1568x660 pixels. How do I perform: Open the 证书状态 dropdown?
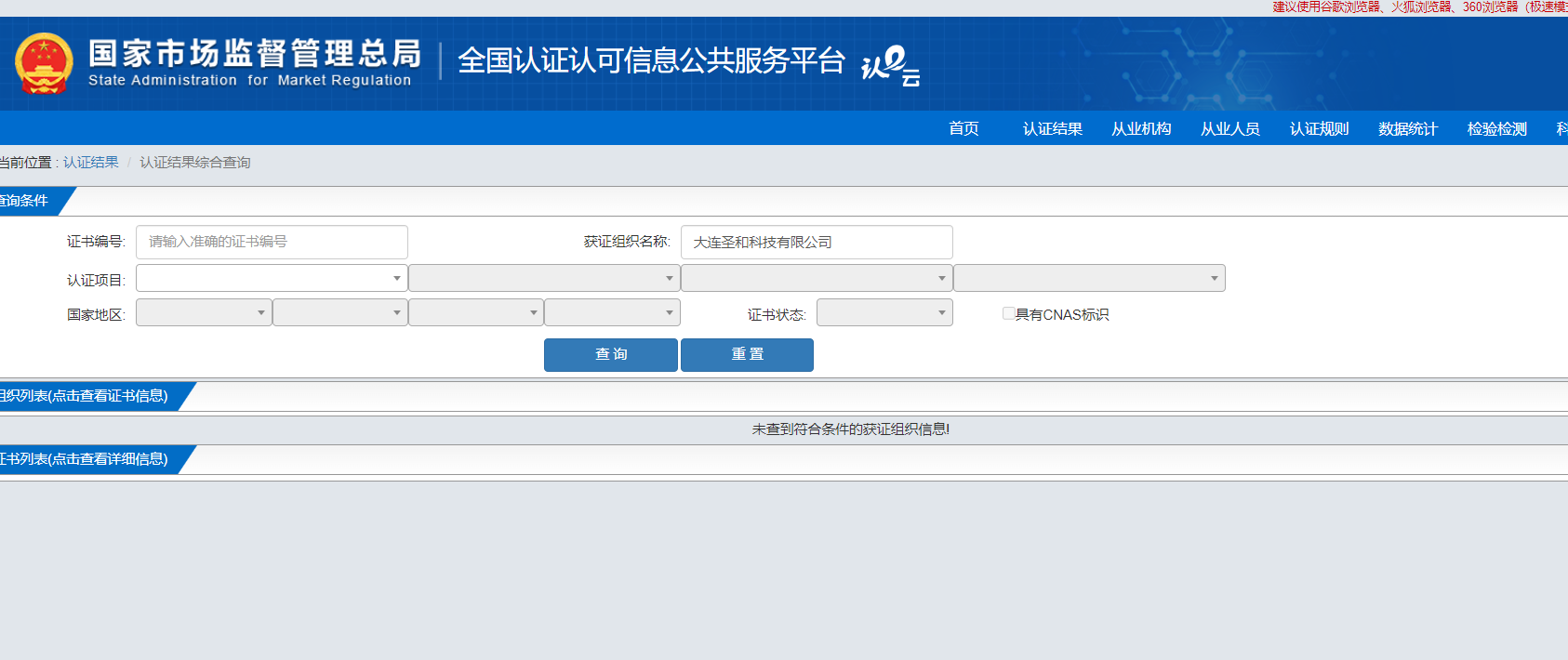884,312
